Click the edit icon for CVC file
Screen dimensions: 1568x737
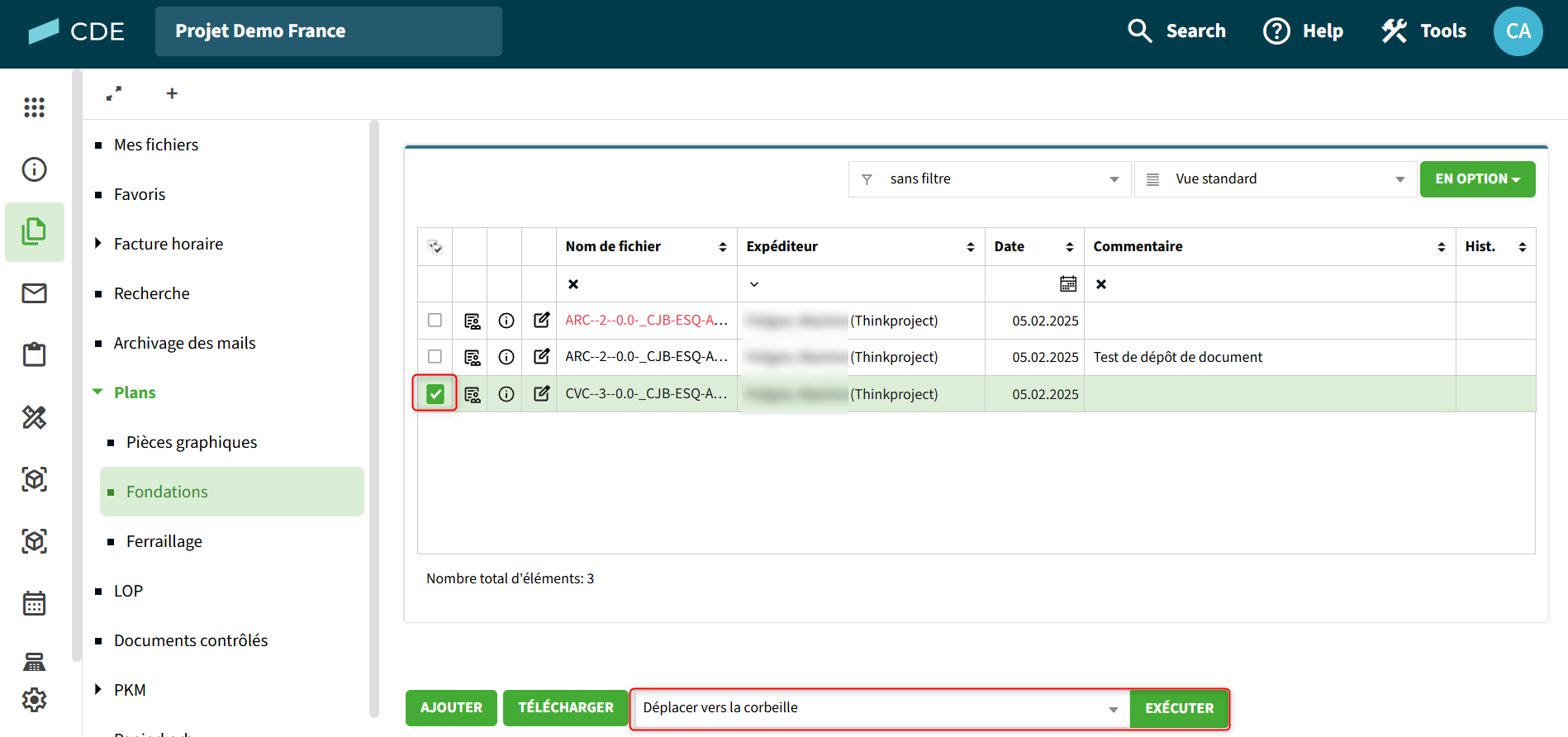[x=541, y=393]
